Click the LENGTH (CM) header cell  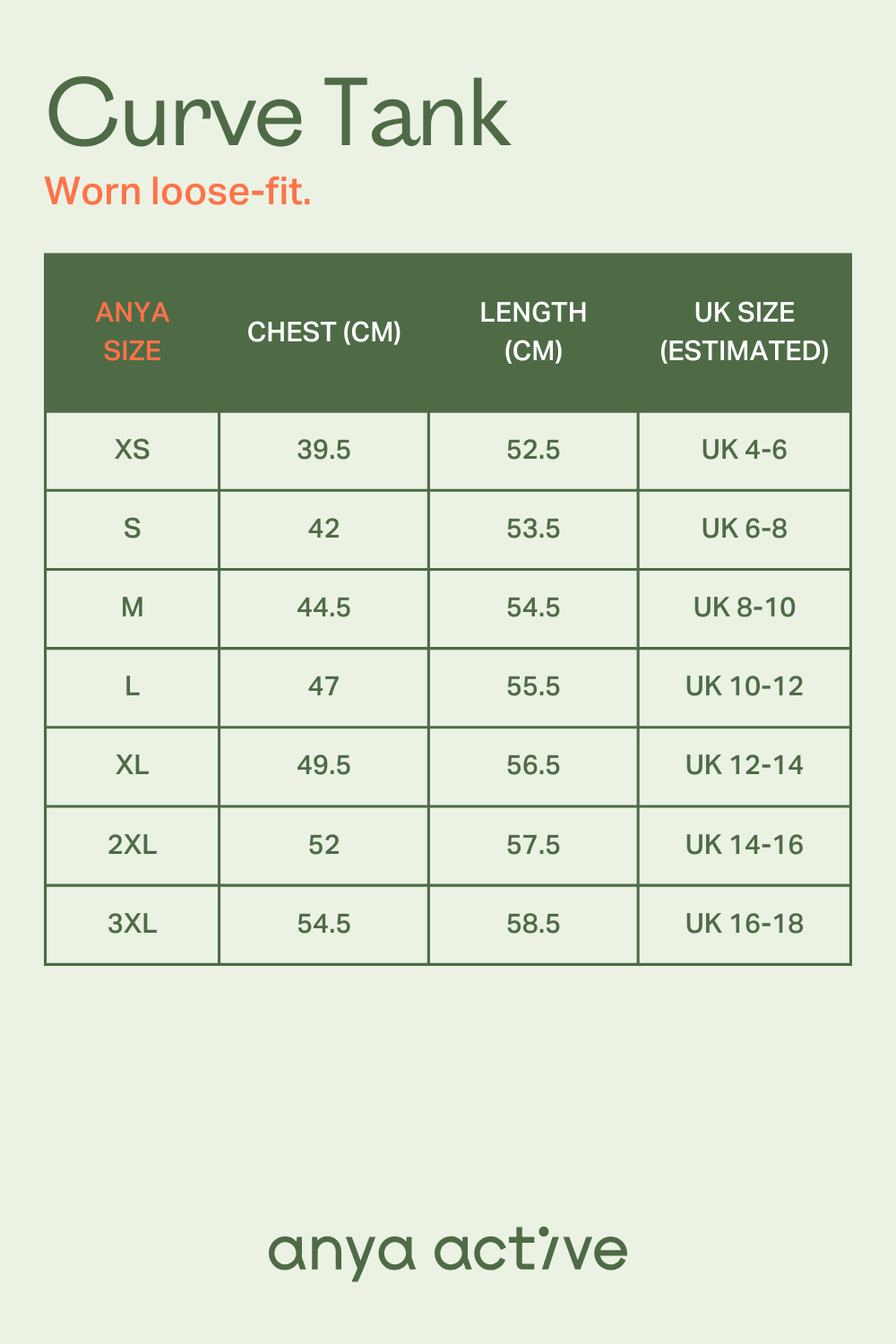pos(533,332)
